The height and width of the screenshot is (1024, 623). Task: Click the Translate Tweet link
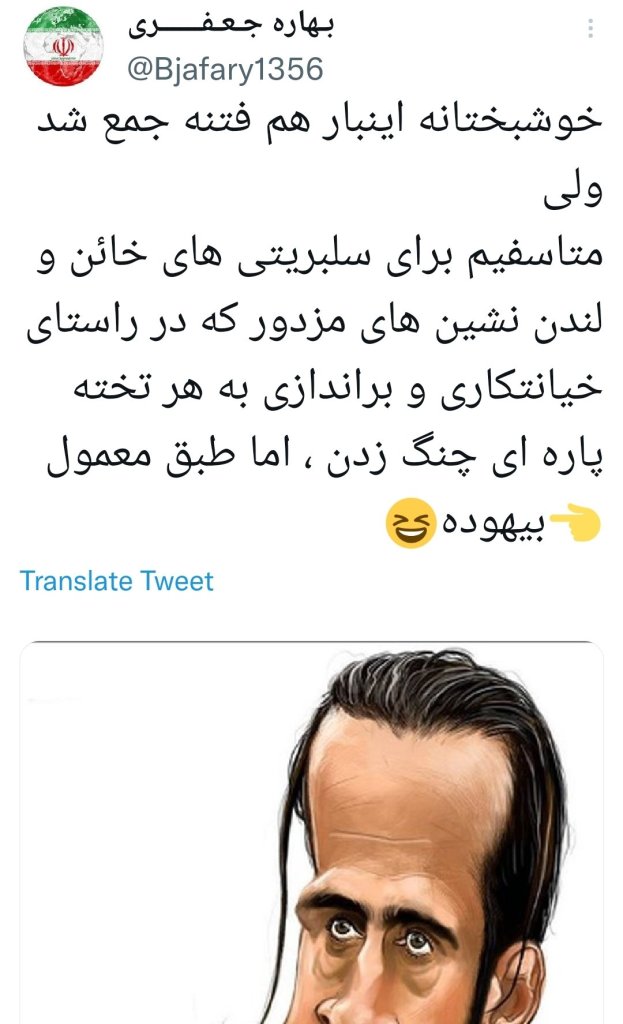117,581
